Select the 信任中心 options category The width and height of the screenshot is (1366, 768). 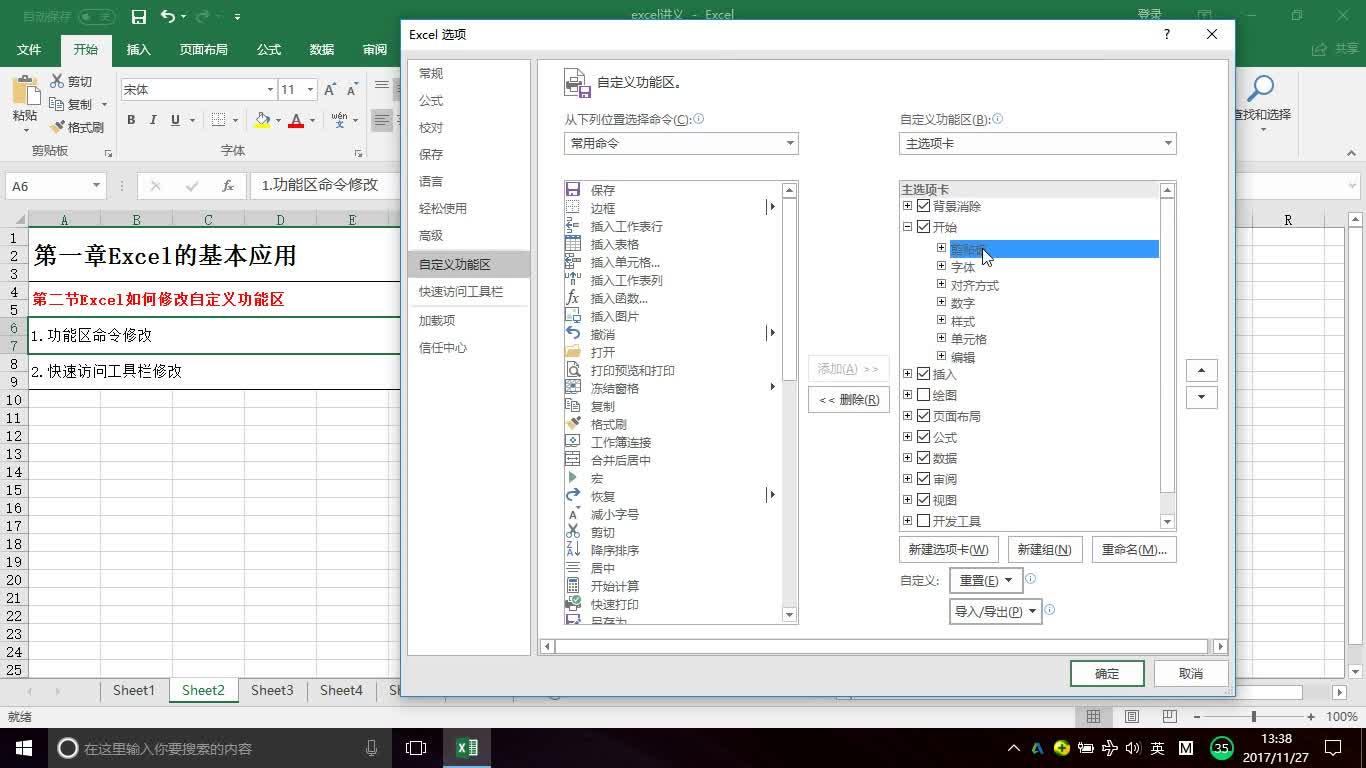pos(469,348)
